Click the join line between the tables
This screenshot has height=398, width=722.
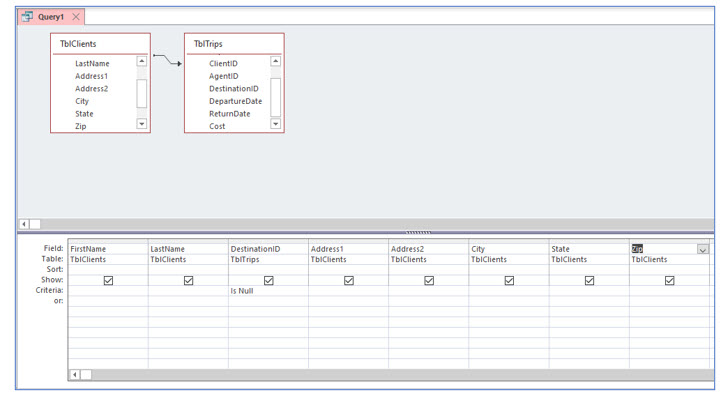167,59
